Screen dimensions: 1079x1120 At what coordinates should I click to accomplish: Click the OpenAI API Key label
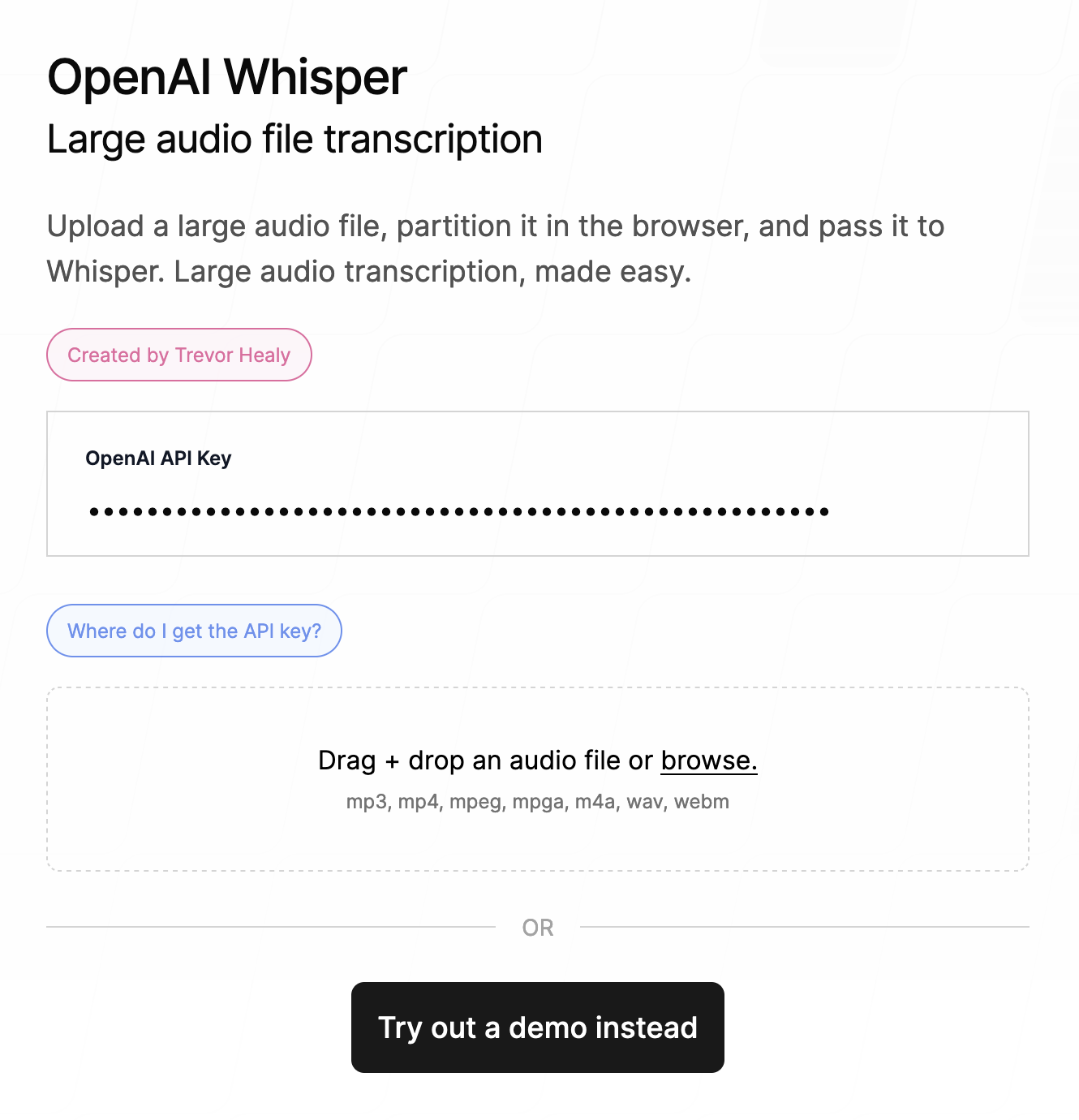159,458
